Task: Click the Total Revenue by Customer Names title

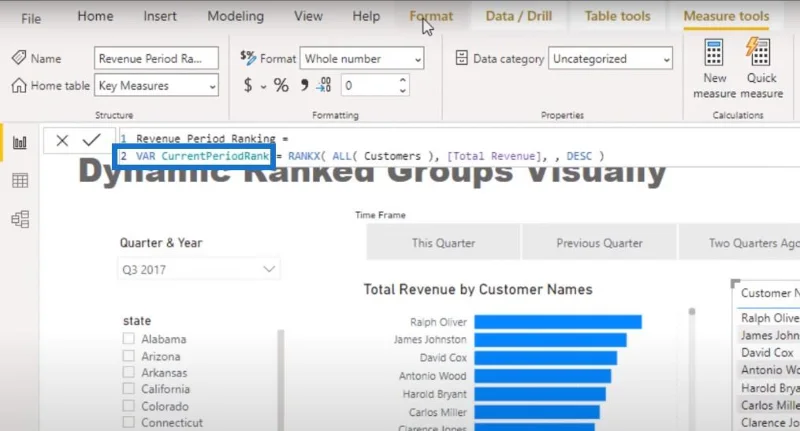Action: (478, 289)
